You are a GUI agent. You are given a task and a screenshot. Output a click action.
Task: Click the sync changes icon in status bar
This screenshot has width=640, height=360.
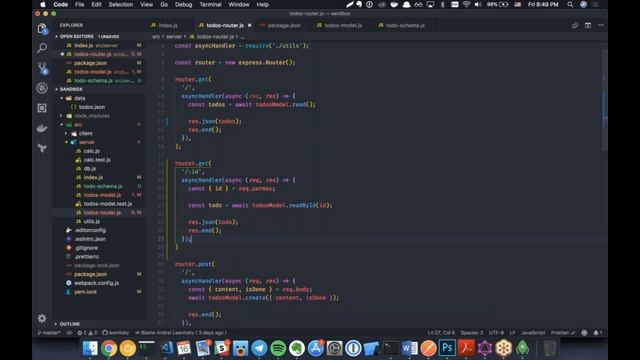point(69,333)
